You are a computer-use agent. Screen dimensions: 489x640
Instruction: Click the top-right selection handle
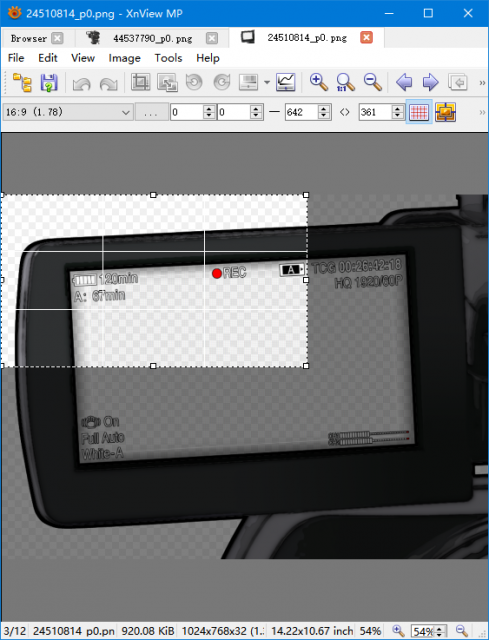pos(307,195)
